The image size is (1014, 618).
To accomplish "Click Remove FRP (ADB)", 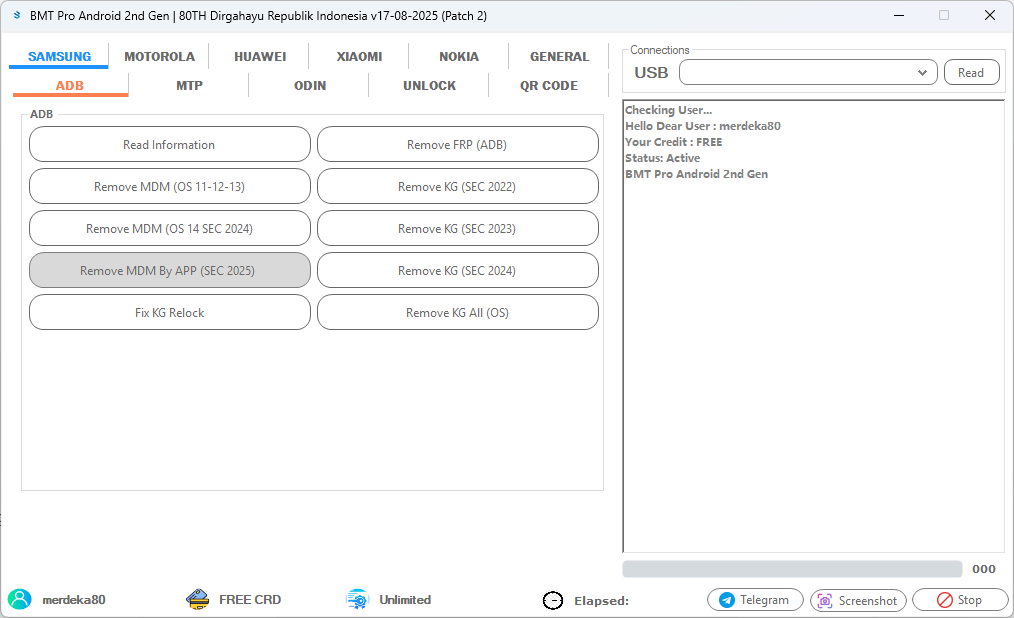I will [x=457, y=144].
